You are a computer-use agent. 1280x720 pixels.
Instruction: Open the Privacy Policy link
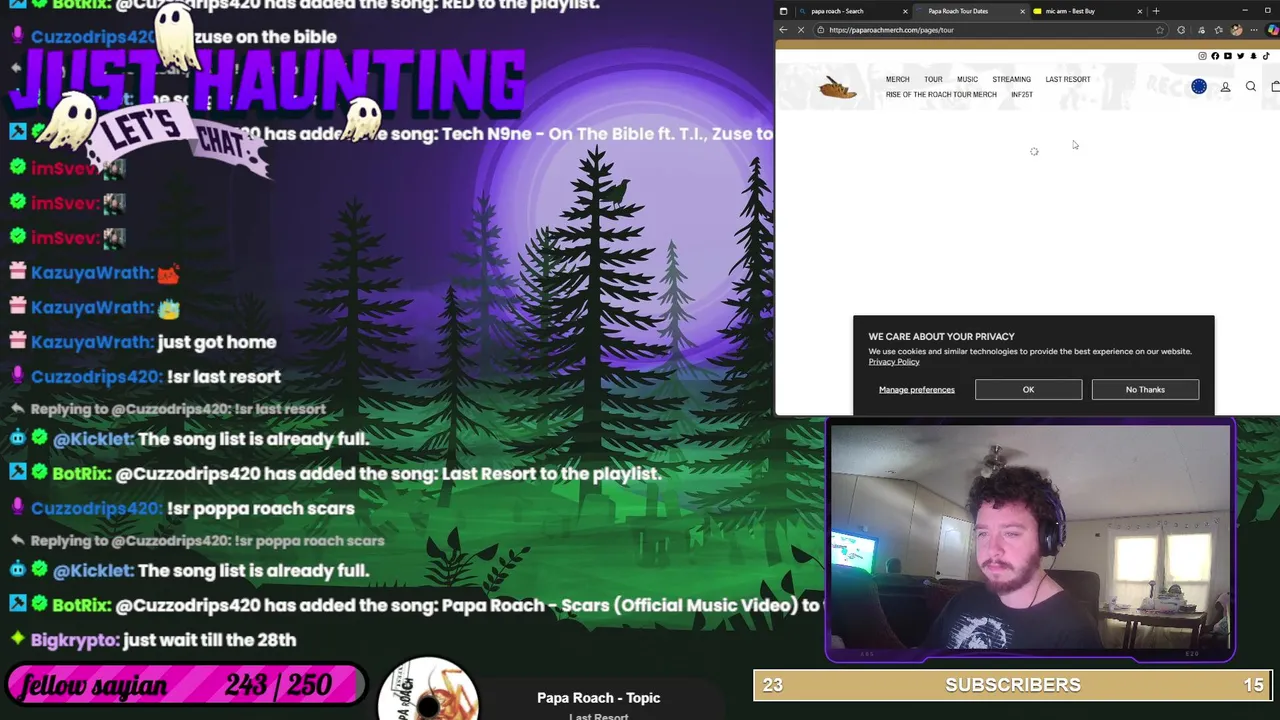(x=894, y=362)
